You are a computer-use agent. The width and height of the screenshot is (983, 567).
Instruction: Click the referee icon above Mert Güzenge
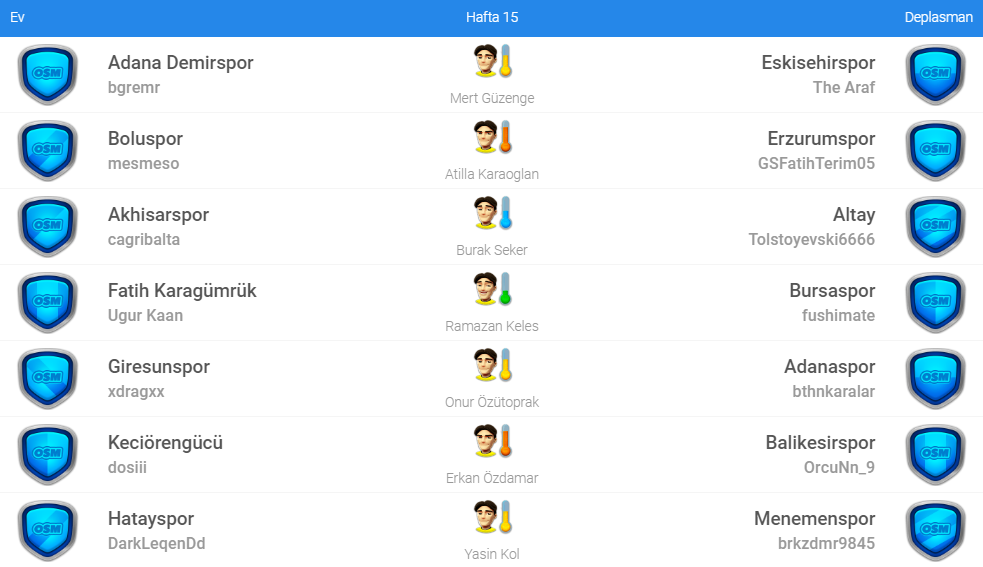492,62
